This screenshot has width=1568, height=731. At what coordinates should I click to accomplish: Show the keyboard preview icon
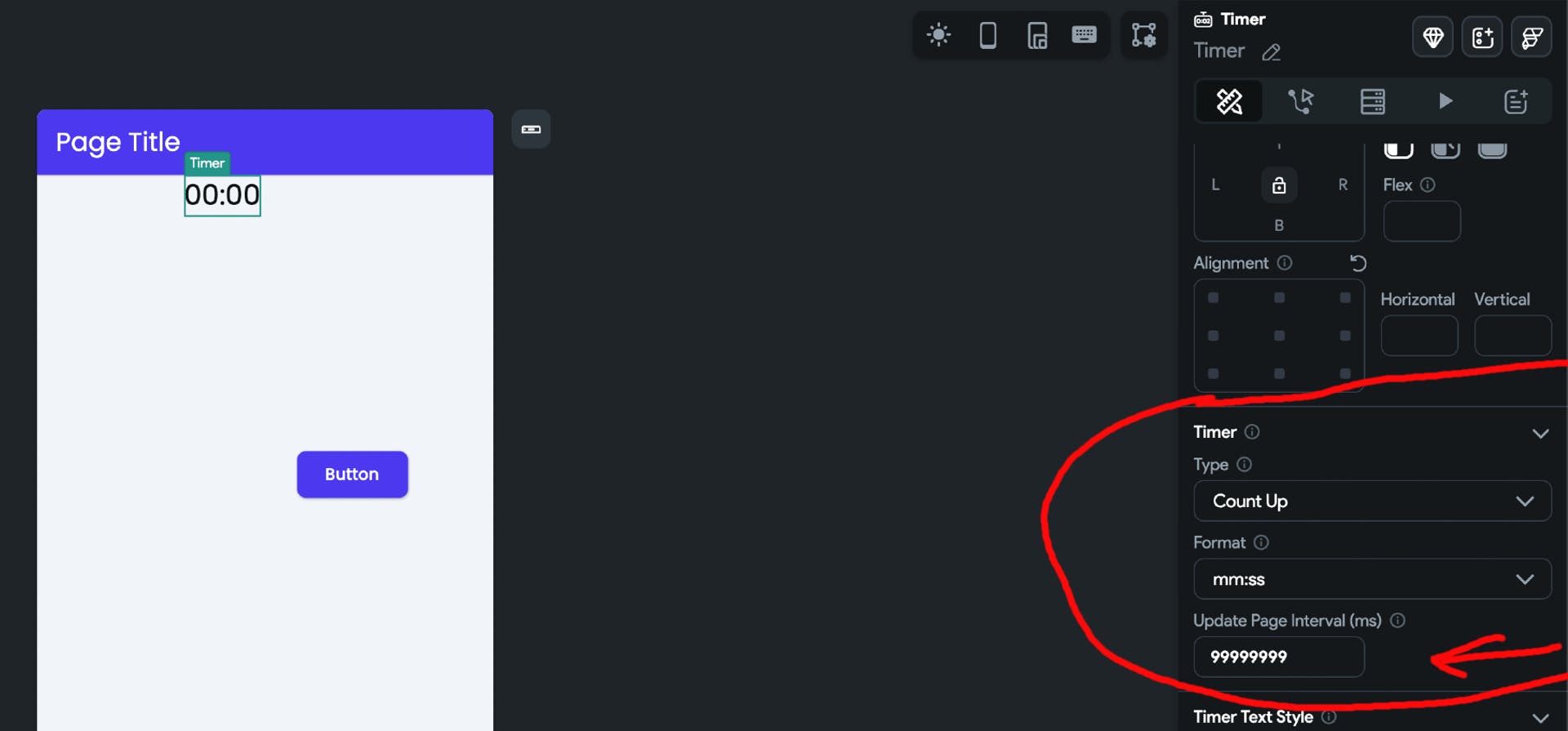pos(1085,34)
